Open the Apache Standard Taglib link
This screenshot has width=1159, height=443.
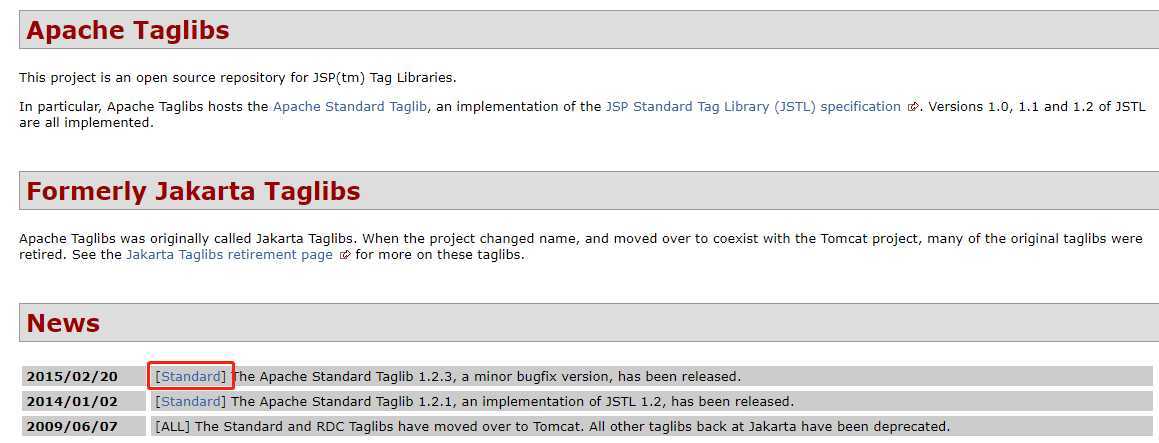click(x=350, y=106)
